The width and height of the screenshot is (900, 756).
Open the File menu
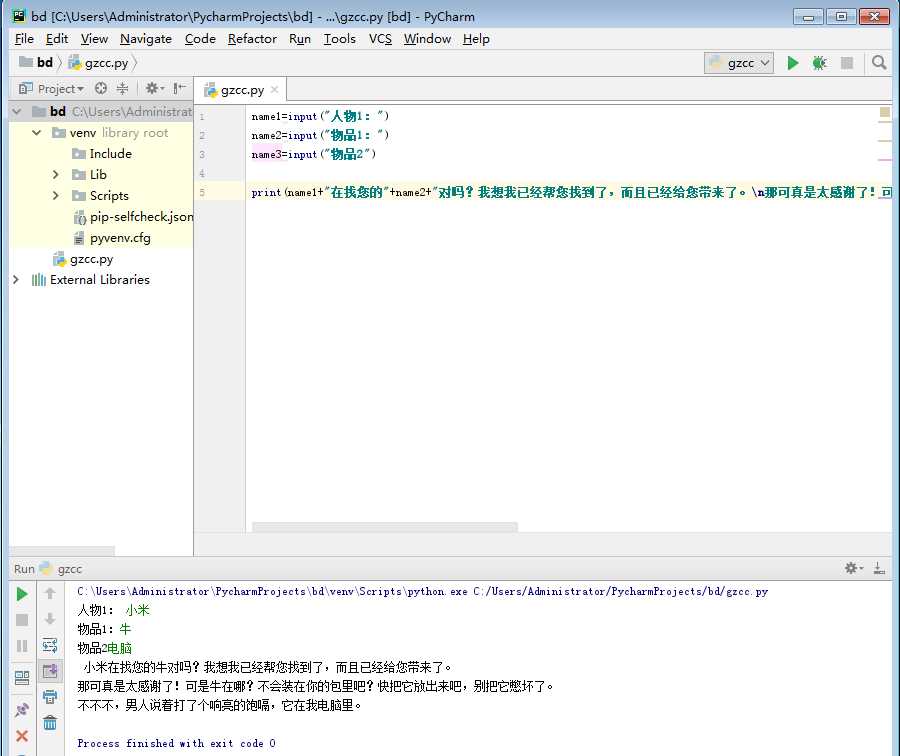[24, 39]
